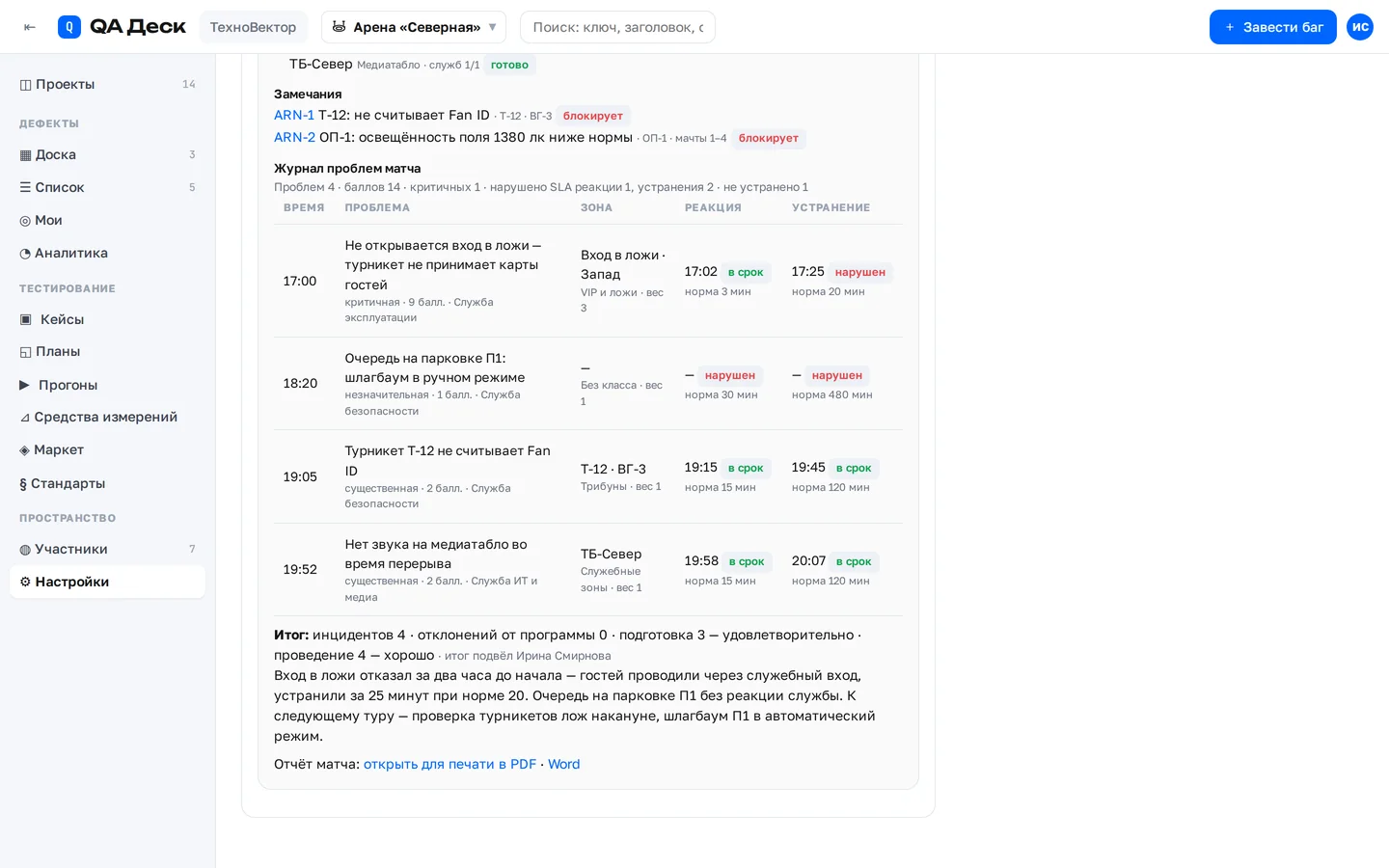Open the Word report link
1389x868 pixels.
tap(564, 764)
